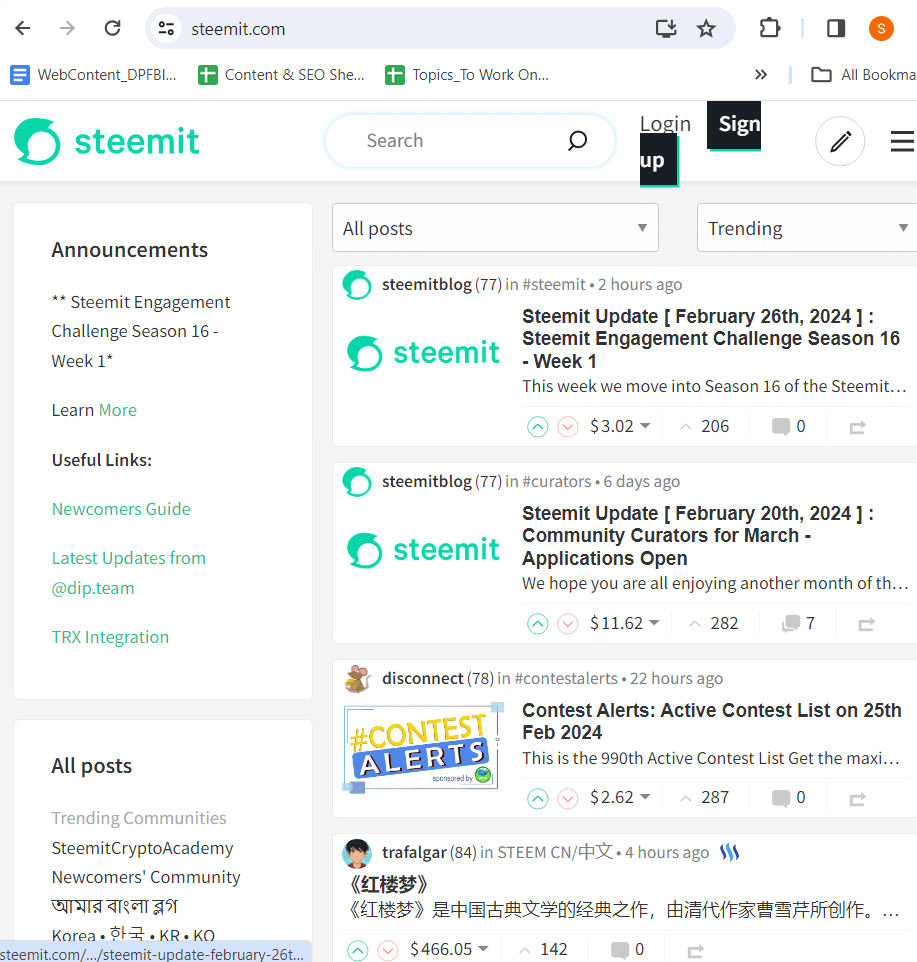The image size is (917, 962).
Task: Open the disconnect author profile
Action: (x=423, y=679)
